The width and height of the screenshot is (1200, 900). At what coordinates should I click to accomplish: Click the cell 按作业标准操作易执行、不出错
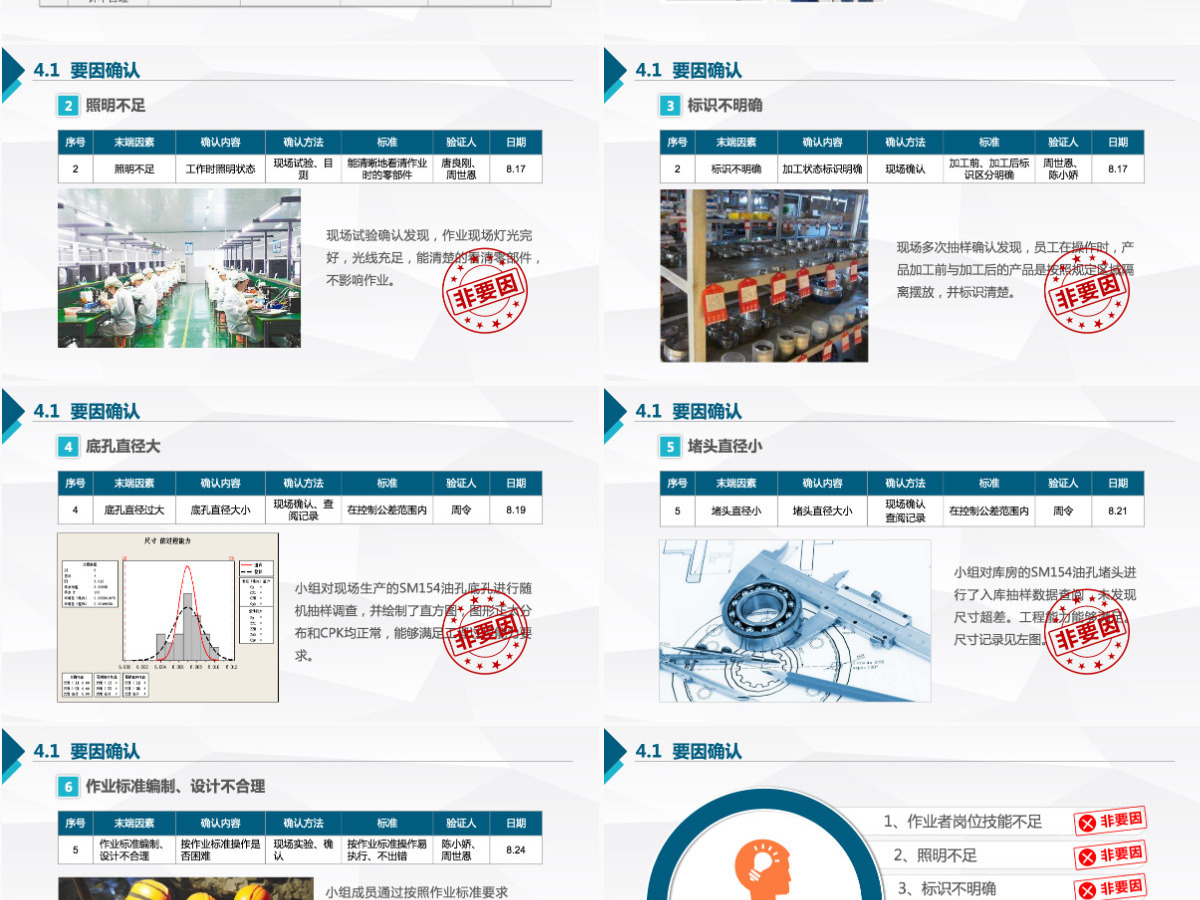(x=387, y=850)
